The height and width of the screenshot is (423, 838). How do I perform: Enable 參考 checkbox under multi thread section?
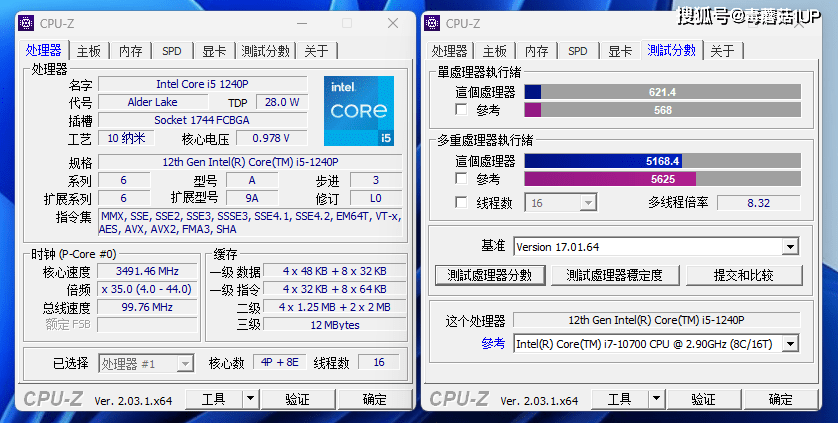461,178
